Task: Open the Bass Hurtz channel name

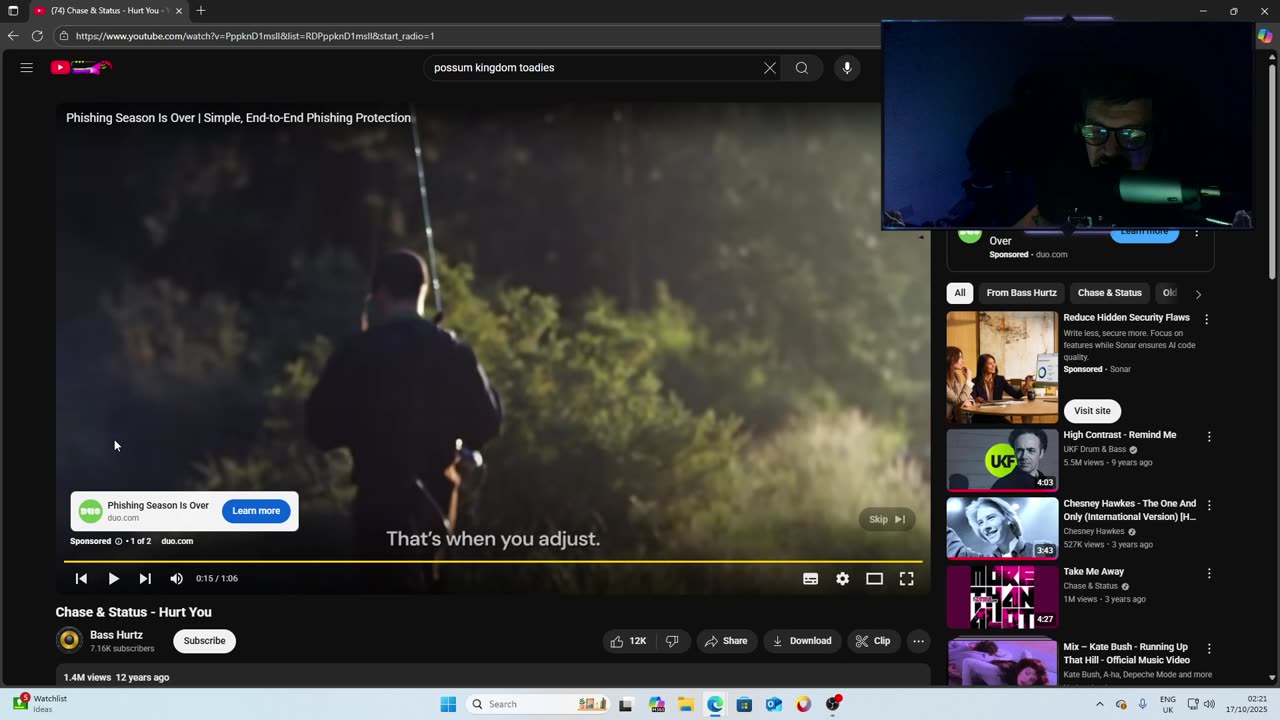Action: click(x=116, y=635)
